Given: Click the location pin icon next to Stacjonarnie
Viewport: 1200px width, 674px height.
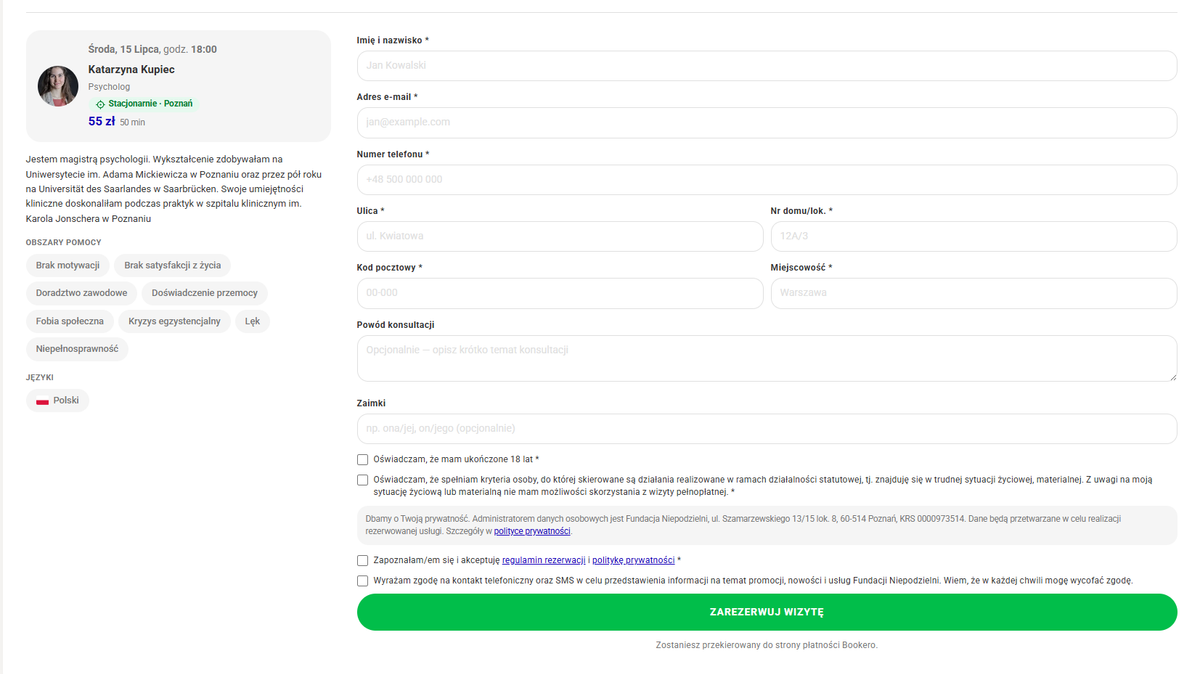Looking at the screenshot, I should tap(100, 104).
